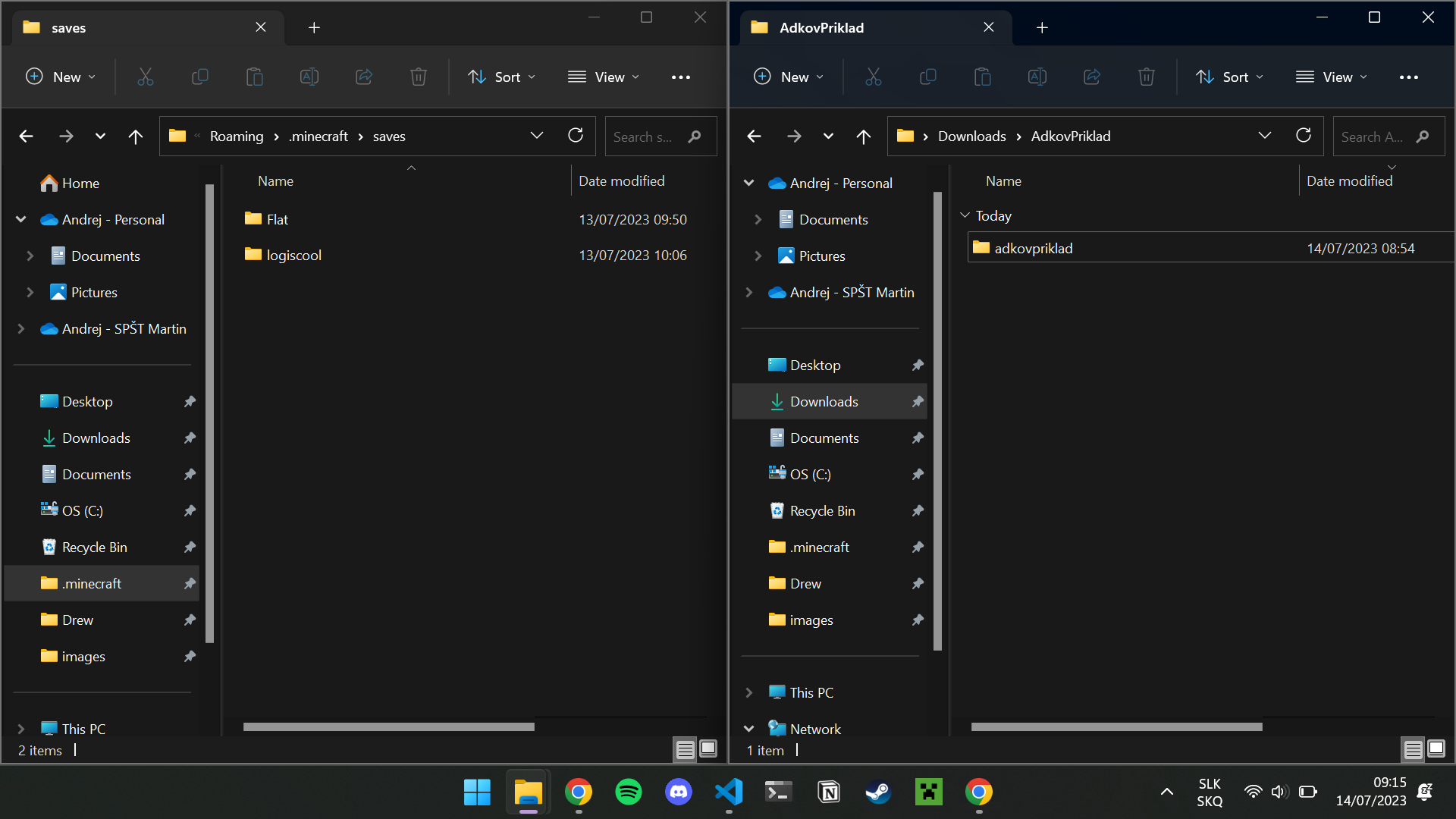Go back in AdkovPriklad window
Image resolution: width=1456 pixels, height=819 pixels.
(x=754, y=136)
